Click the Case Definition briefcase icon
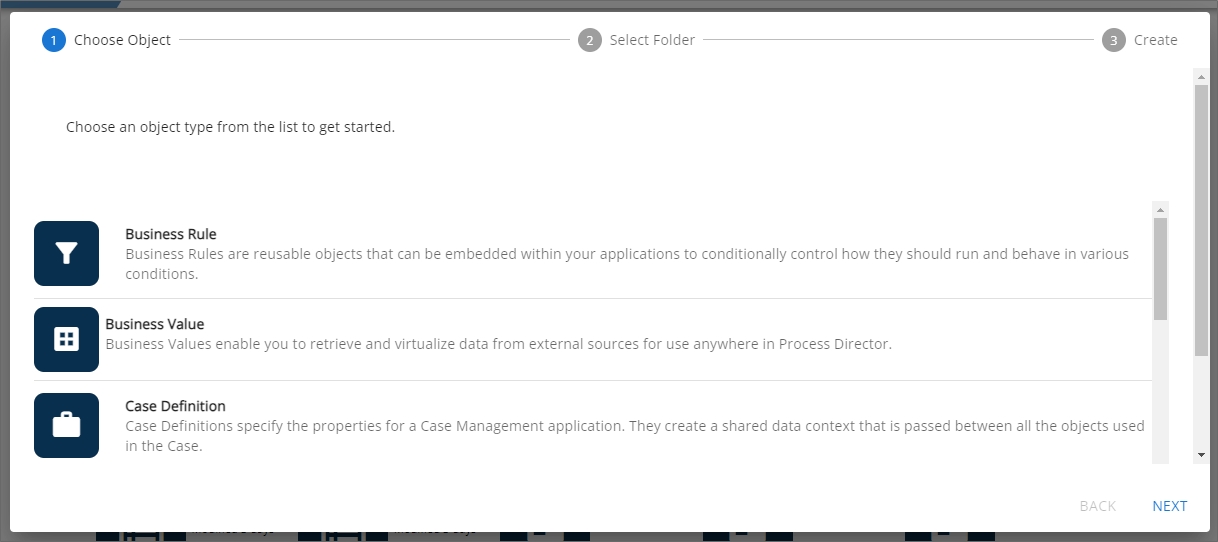This screenshot has height=542, width=1218. pyautogui.click(x=66, y=426)
